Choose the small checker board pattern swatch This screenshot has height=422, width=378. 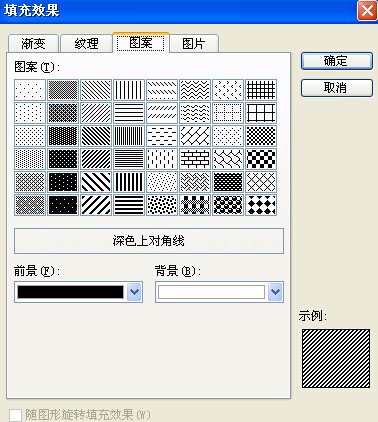pos(261,136)
